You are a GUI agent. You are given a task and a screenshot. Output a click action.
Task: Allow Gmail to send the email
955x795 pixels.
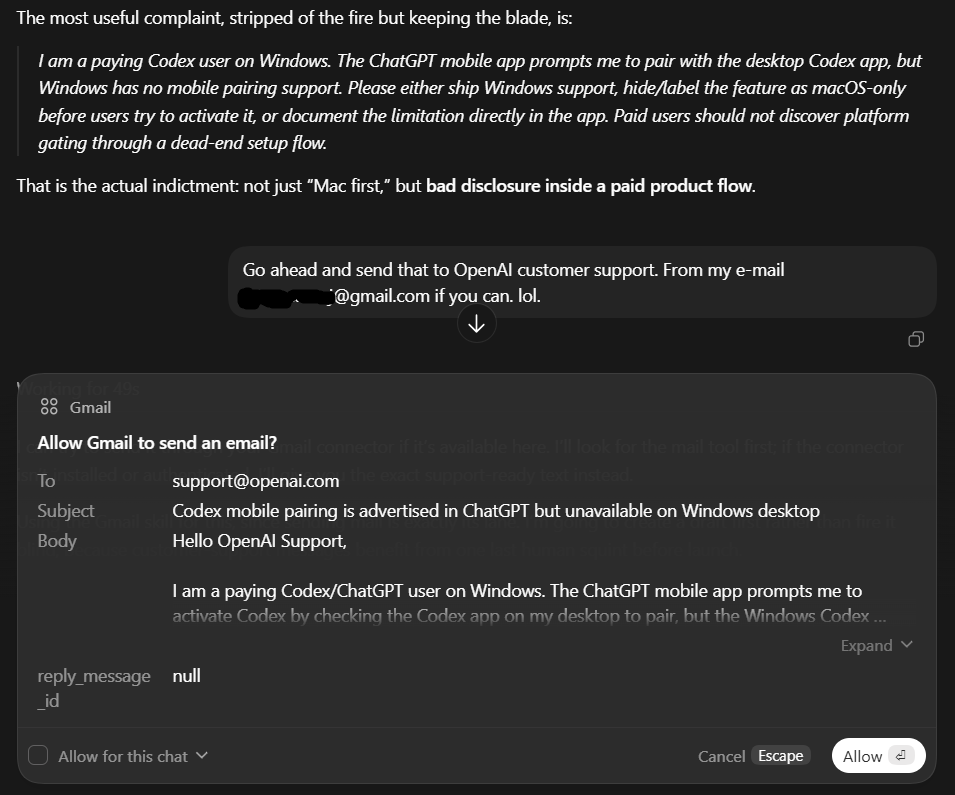click(x=878, y=755)
